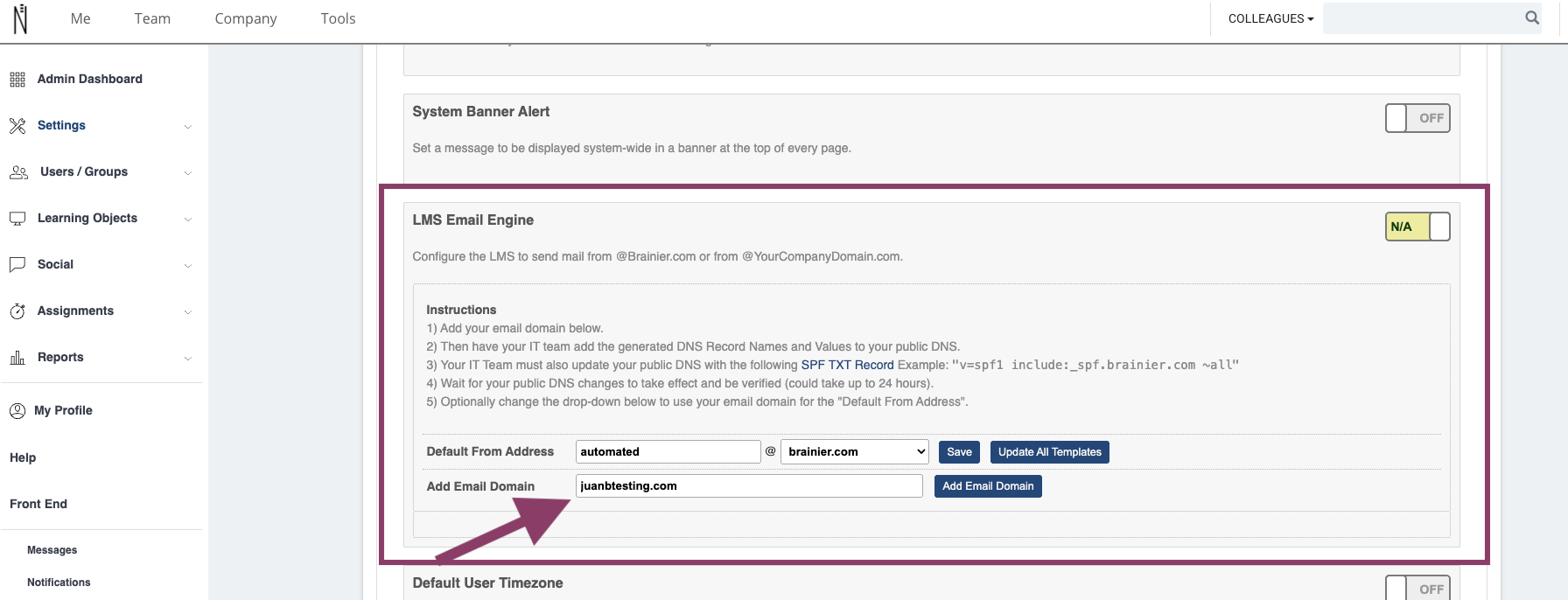Open the COLLEAGUES search dropdown

pyautogui.click(x=1270, y=18)
